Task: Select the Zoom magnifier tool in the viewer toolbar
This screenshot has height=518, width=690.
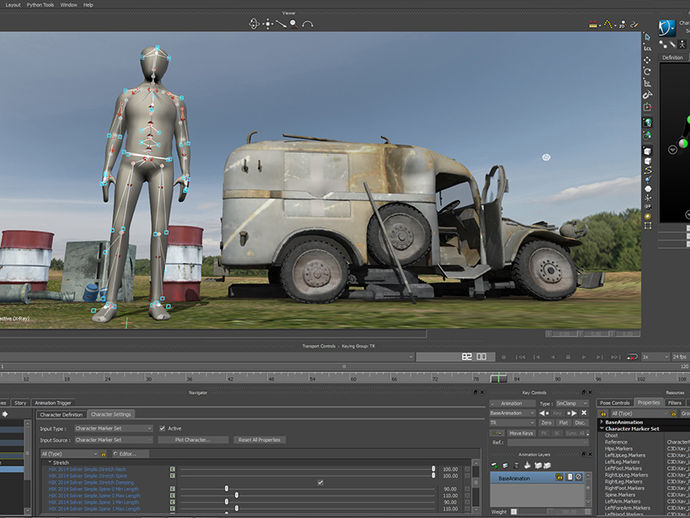Action: tap(294, 24)
